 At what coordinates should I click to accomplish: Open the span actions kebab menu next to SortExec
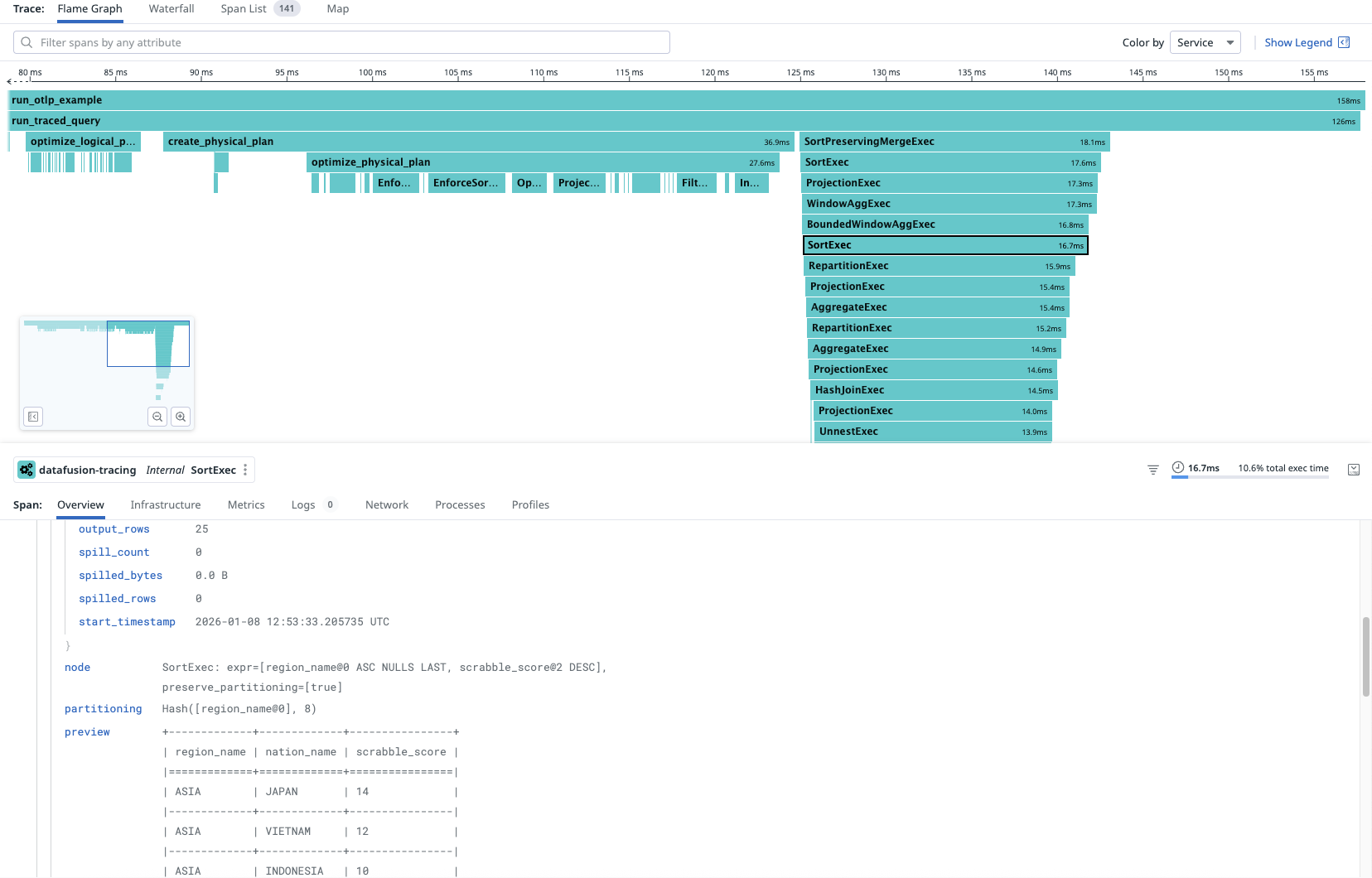click(245, 470)
